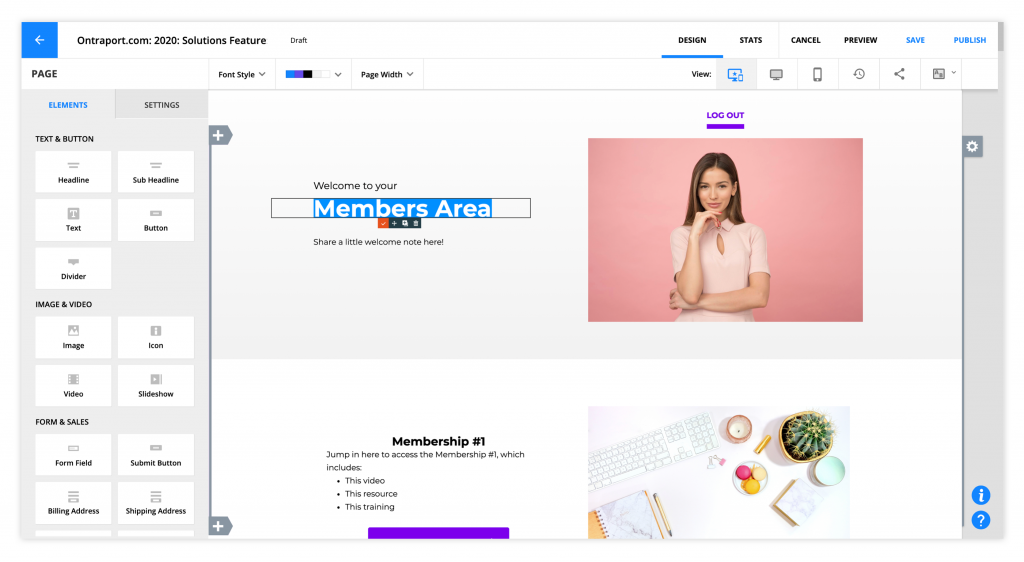This screenshot has height=562, width=1024.
Task: Click the blue back arrow button
Action: 39,41
